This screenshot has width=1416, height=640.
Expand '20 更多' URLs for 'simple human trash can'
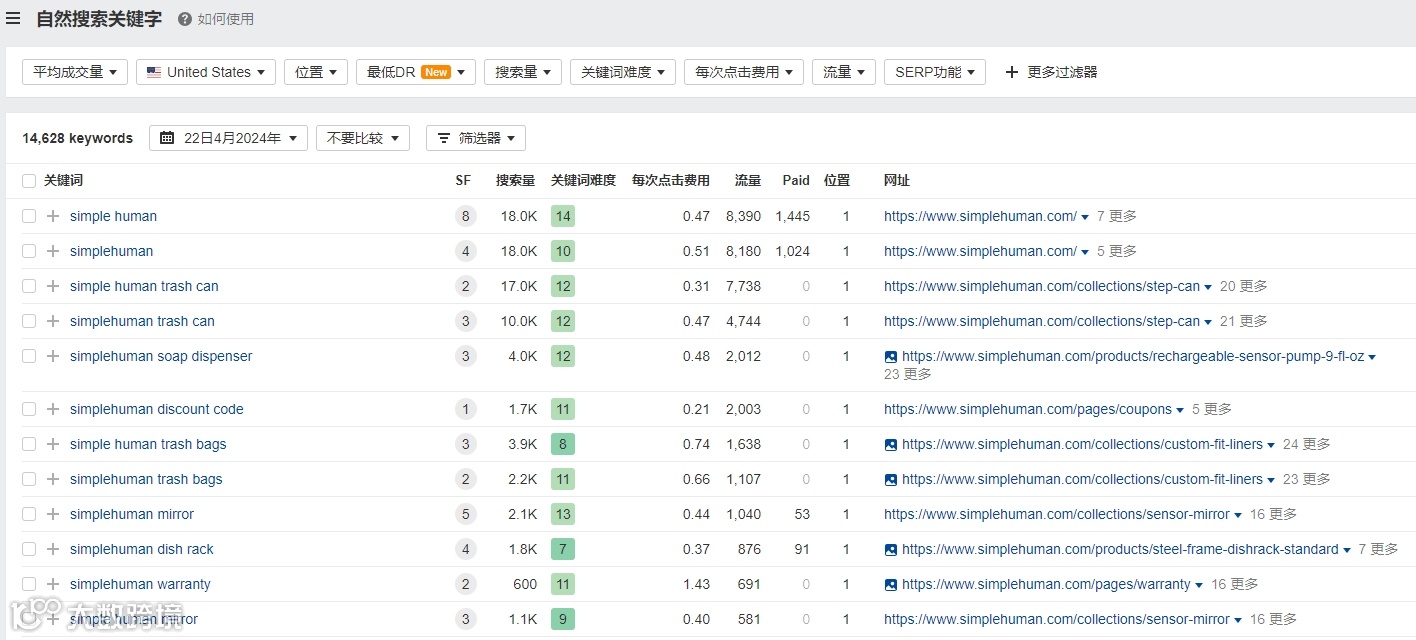[1243, 286]
